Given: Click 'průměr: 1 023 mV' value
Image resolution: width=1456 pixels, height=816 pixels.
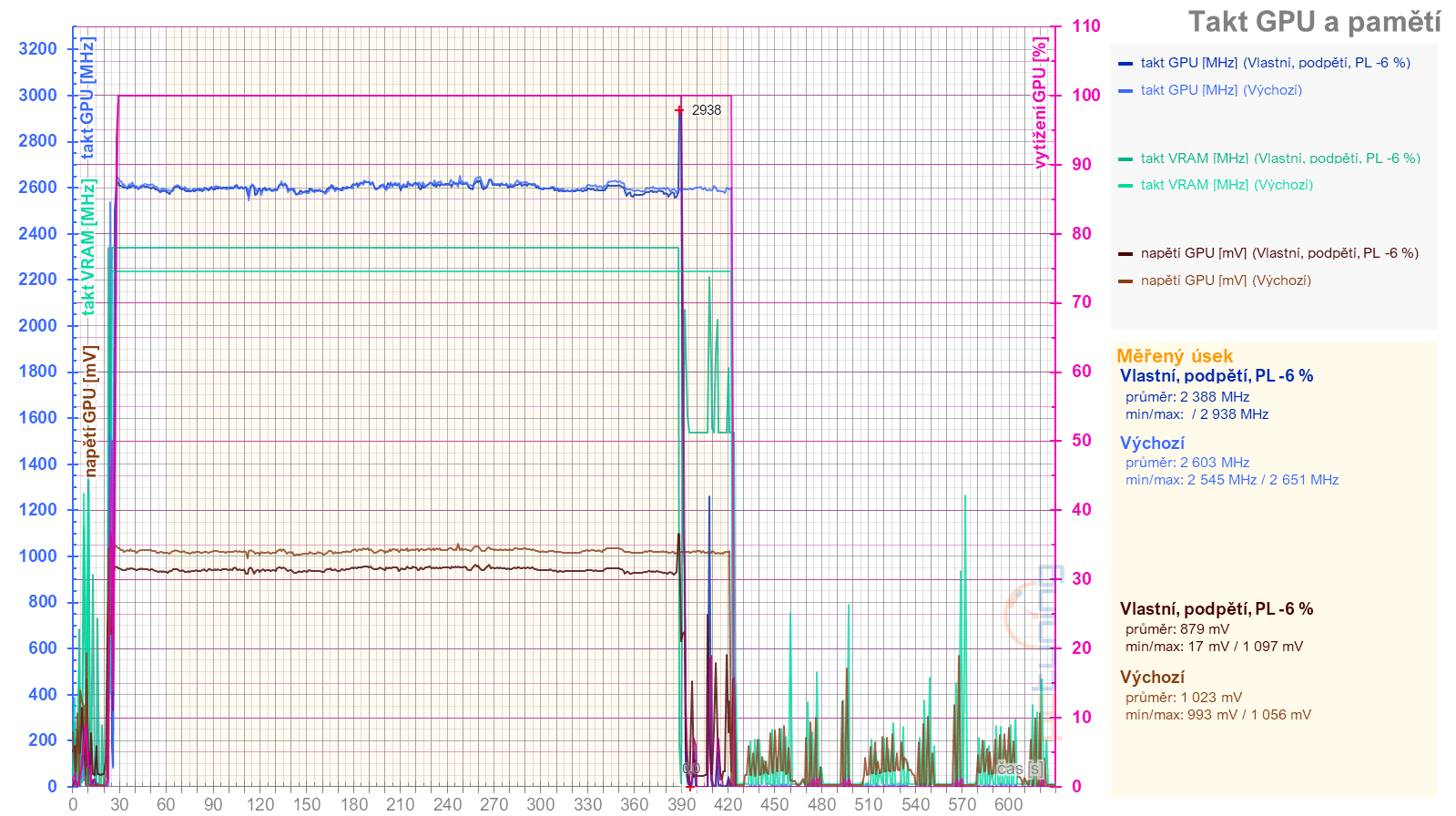Looking at the screenshot, I should pyautogui.click(x=1184, y=698).
